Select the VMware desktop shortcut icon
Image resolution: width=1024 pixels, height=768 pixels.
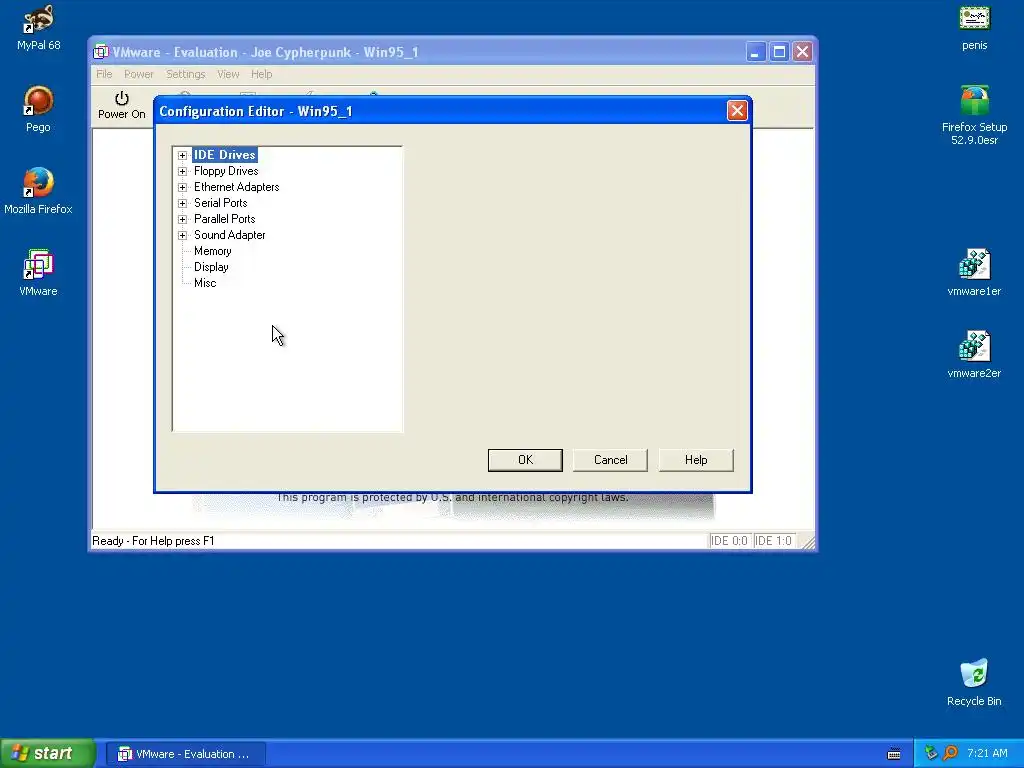38,273
